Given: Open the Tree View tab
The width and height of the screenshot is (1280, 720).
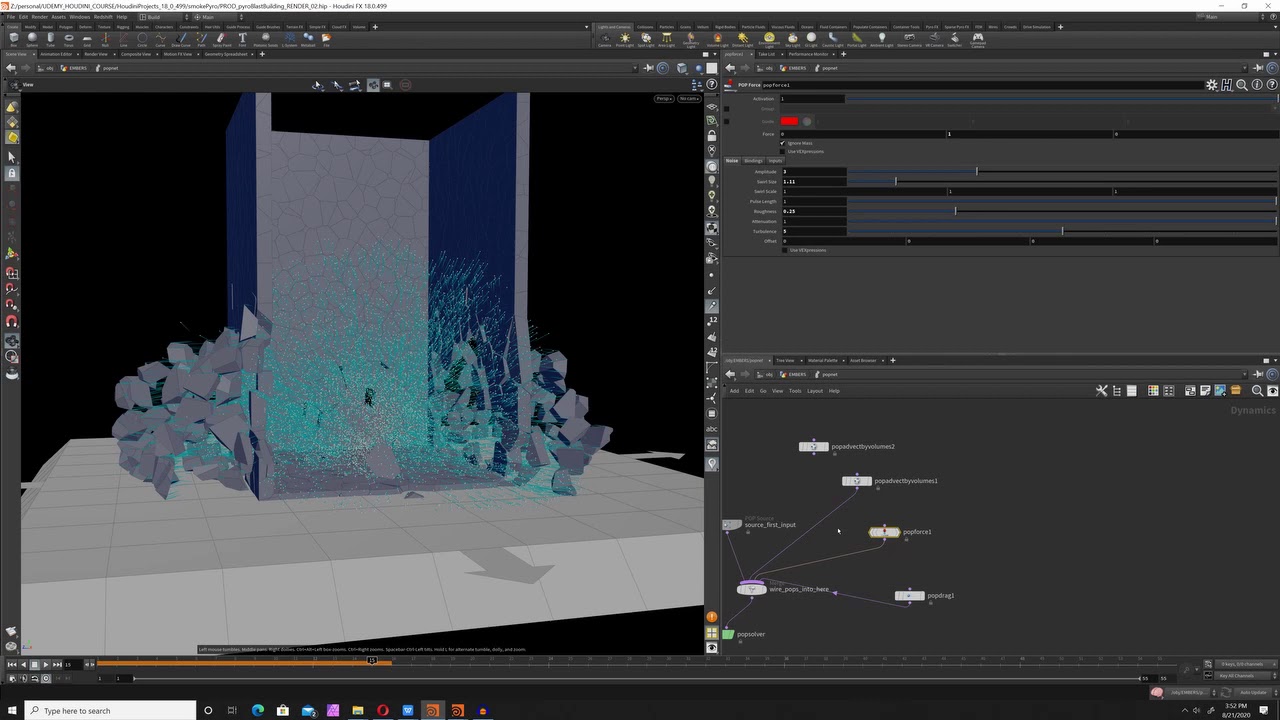Looking at the screenshot, I should (x=785, y=360).
